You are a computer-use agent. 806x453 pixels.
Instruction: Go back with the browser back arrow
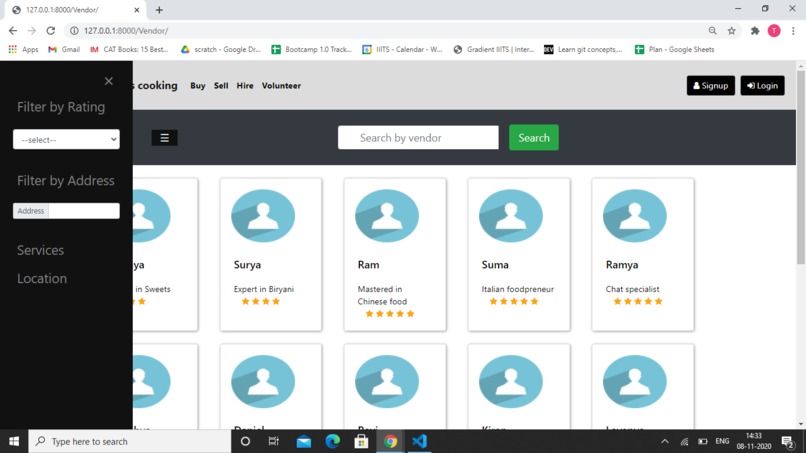(13, 31)
